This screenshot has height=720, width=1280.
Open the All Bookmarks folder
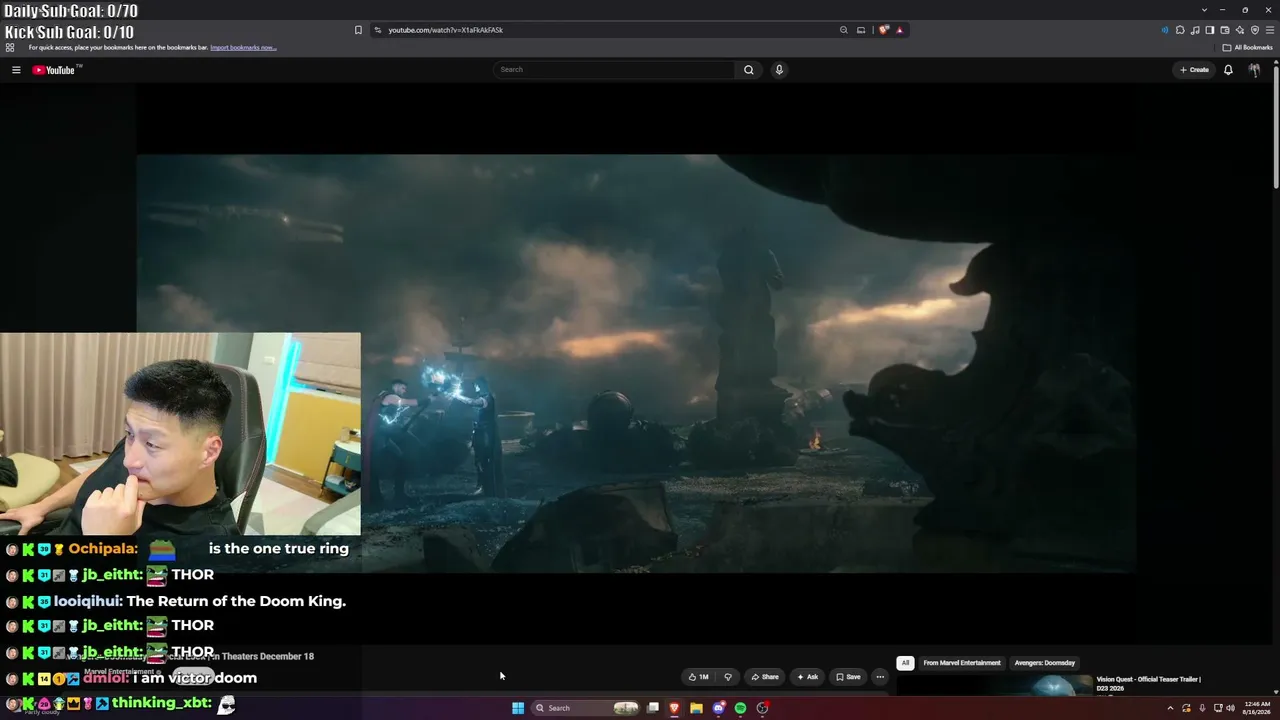coord(1248,47)
